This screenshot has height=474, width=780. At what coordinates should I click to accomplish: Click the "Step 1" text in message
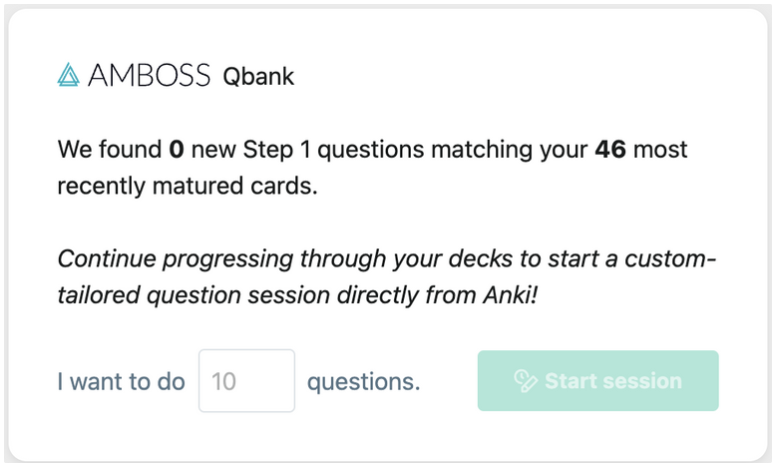click(x=277, y=150)
